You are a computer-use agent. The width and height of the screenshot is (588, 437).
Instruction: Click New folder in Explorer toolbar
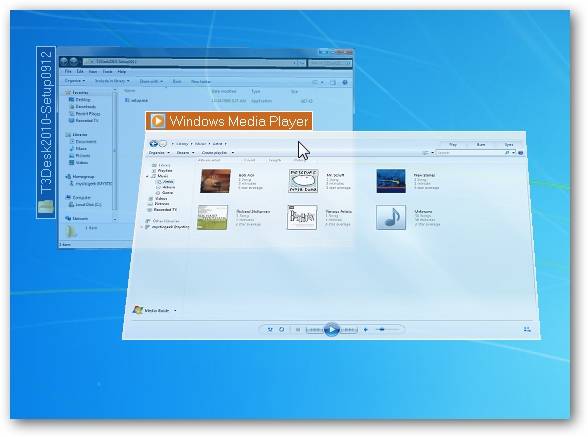point(201,81)
